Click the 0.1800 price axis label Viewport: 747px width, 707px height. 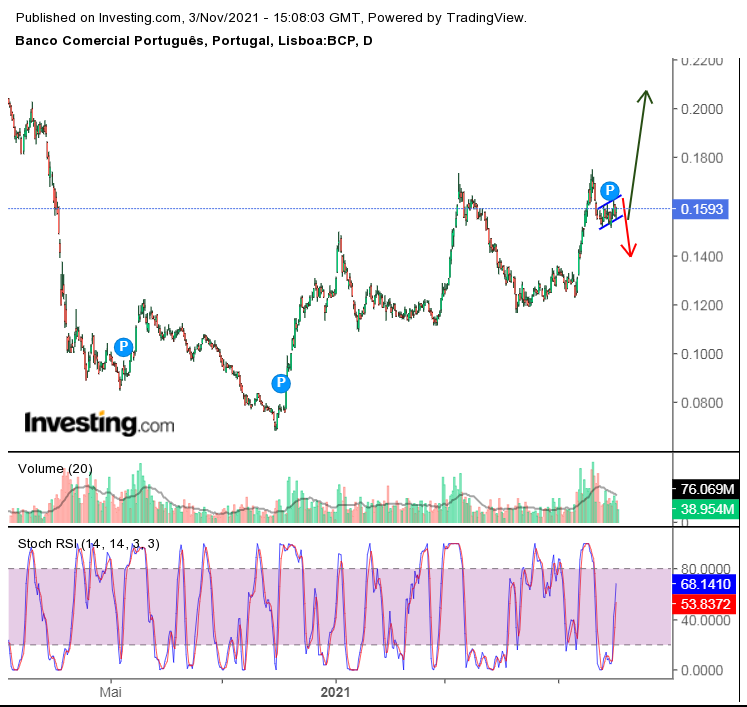[x=702, y=158]
